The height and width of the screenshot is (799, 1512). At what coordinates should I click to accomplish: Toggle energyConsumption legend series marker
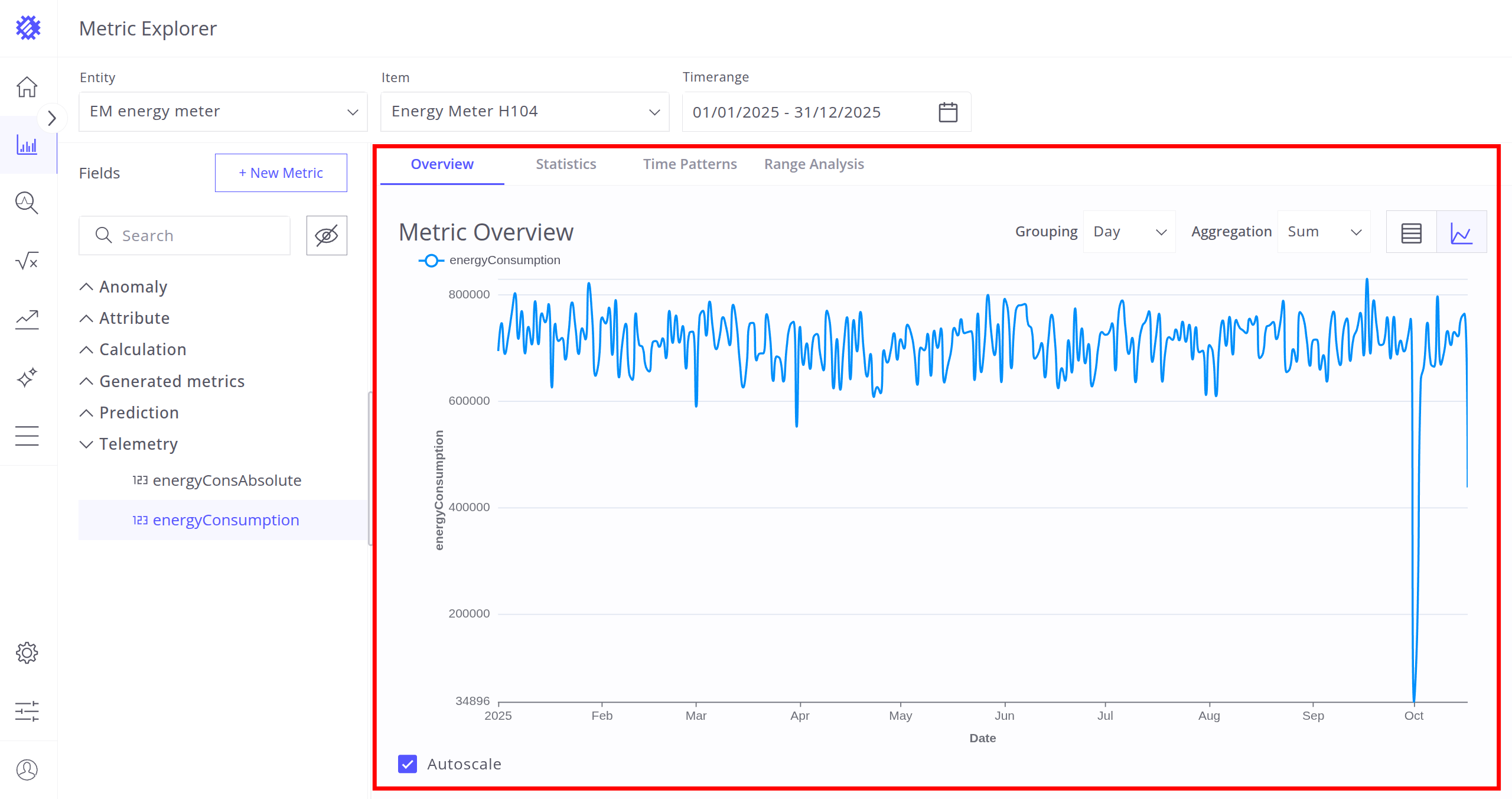431,260
